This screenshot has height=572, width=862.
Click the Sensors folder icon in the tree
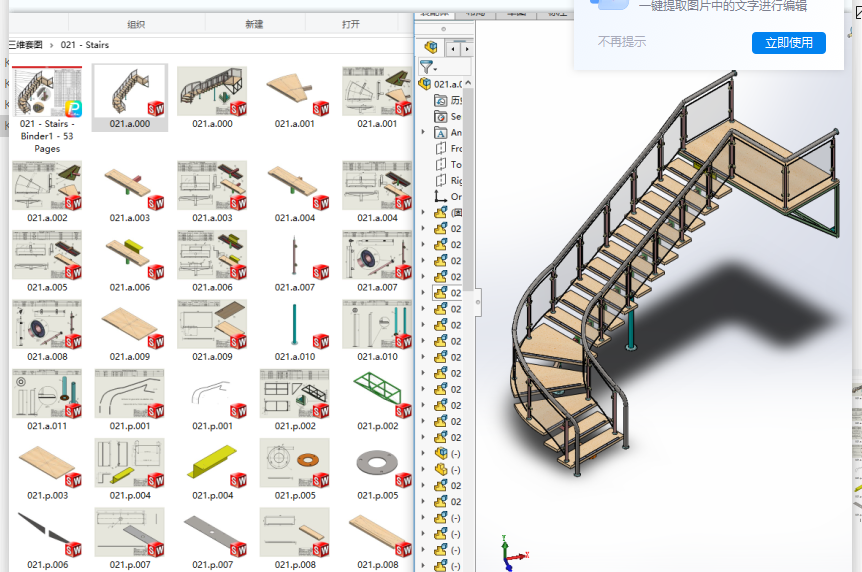point(440,116)
